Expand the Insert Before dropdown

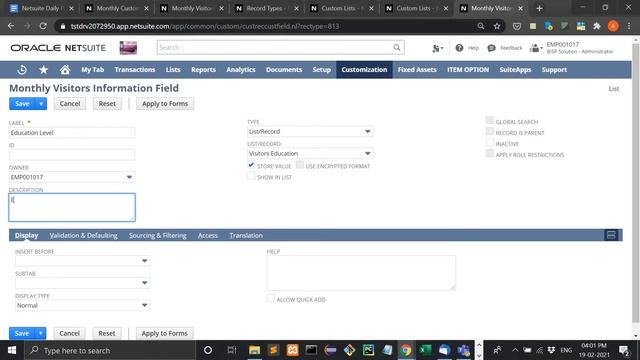pos(82,261)
